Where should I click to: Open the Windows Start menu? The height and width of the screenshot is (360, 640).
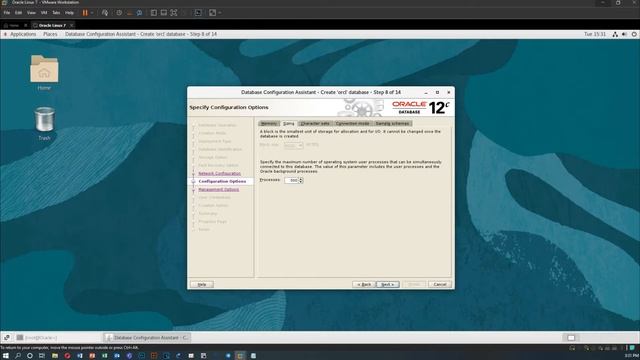(6, 356)
